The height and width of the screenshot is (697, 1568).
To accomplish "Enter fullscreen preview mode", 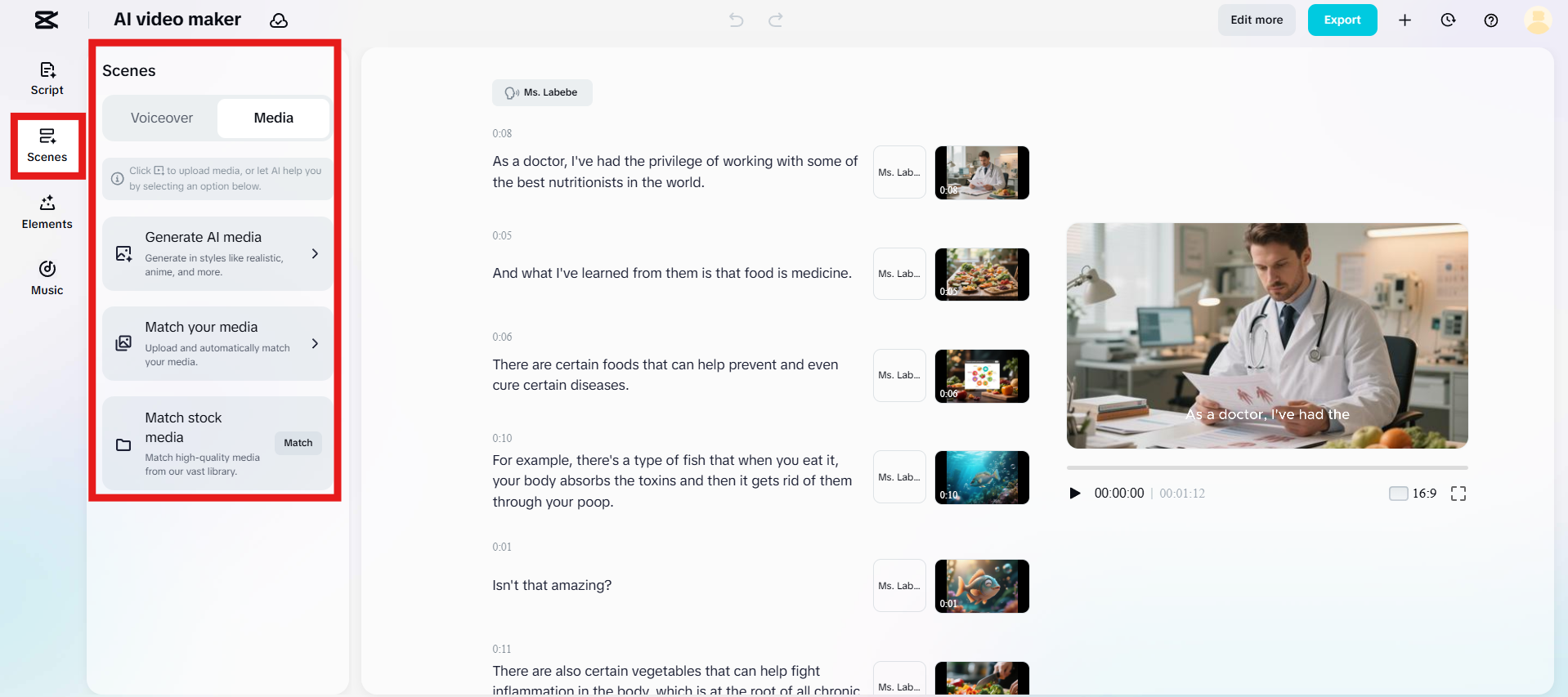I will 1458,494.
